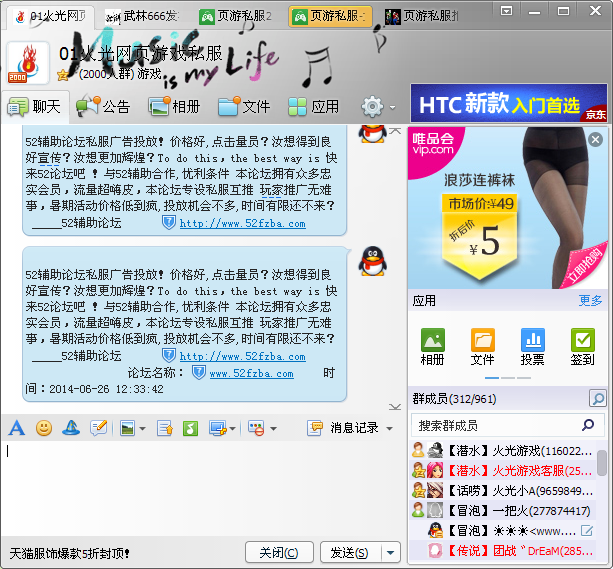Open the 投票 app icon
613x569 pixels.
click(532, 346)
